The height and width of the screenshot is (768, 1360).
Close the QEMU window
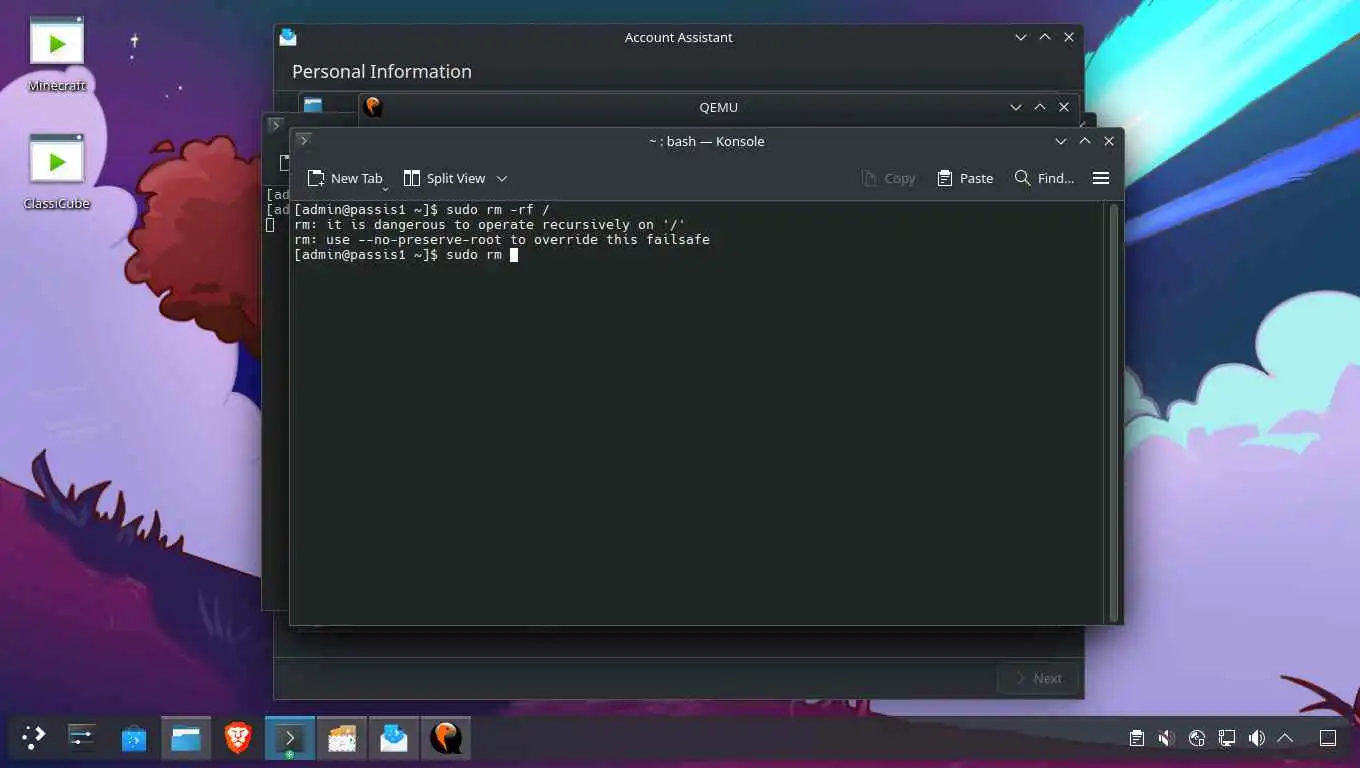pos(1064,107)
